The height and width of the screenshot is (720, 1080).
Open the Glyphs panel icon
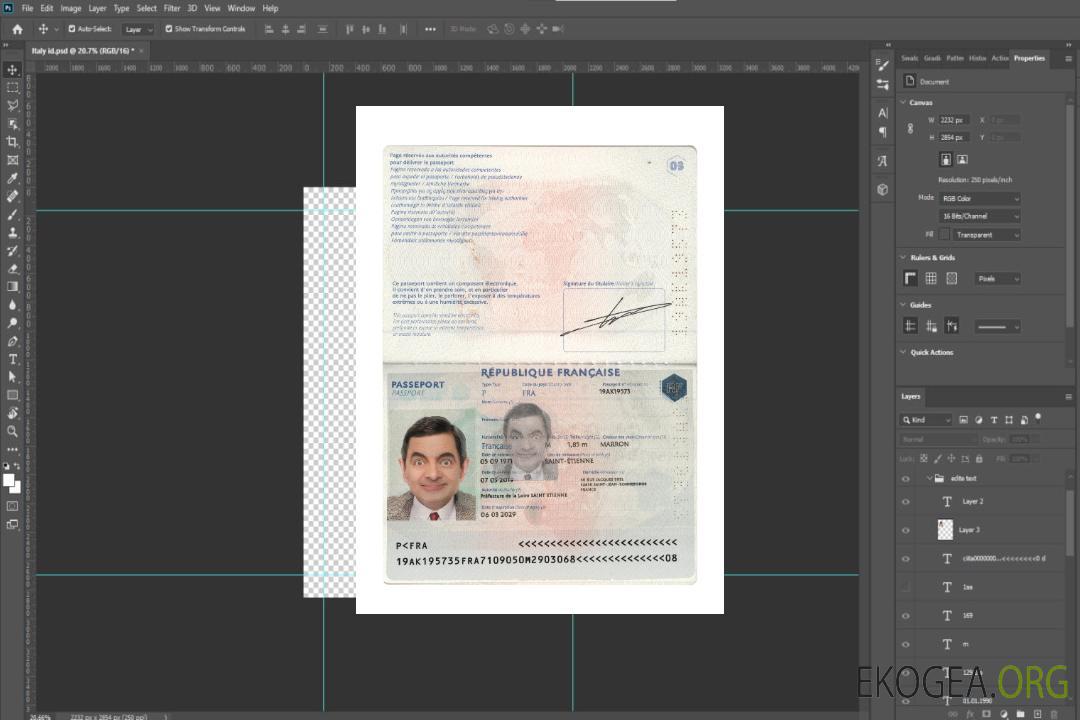882,161
